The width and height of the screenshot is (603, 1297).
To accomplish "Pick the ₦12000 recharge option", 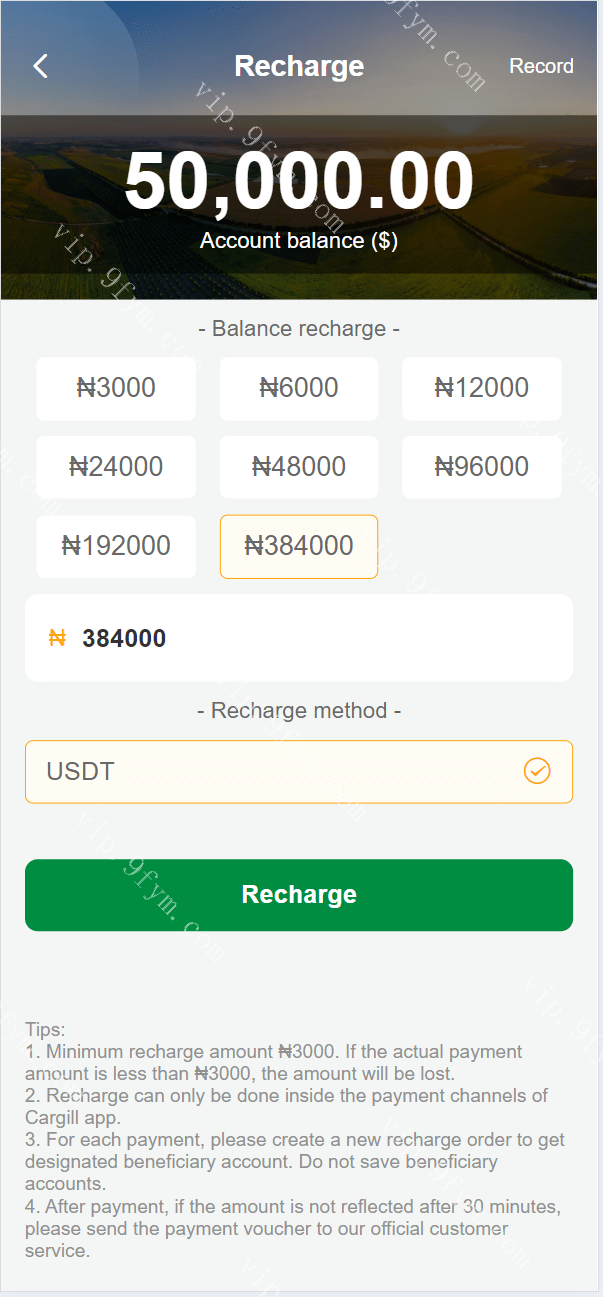I will coord(481,388).
